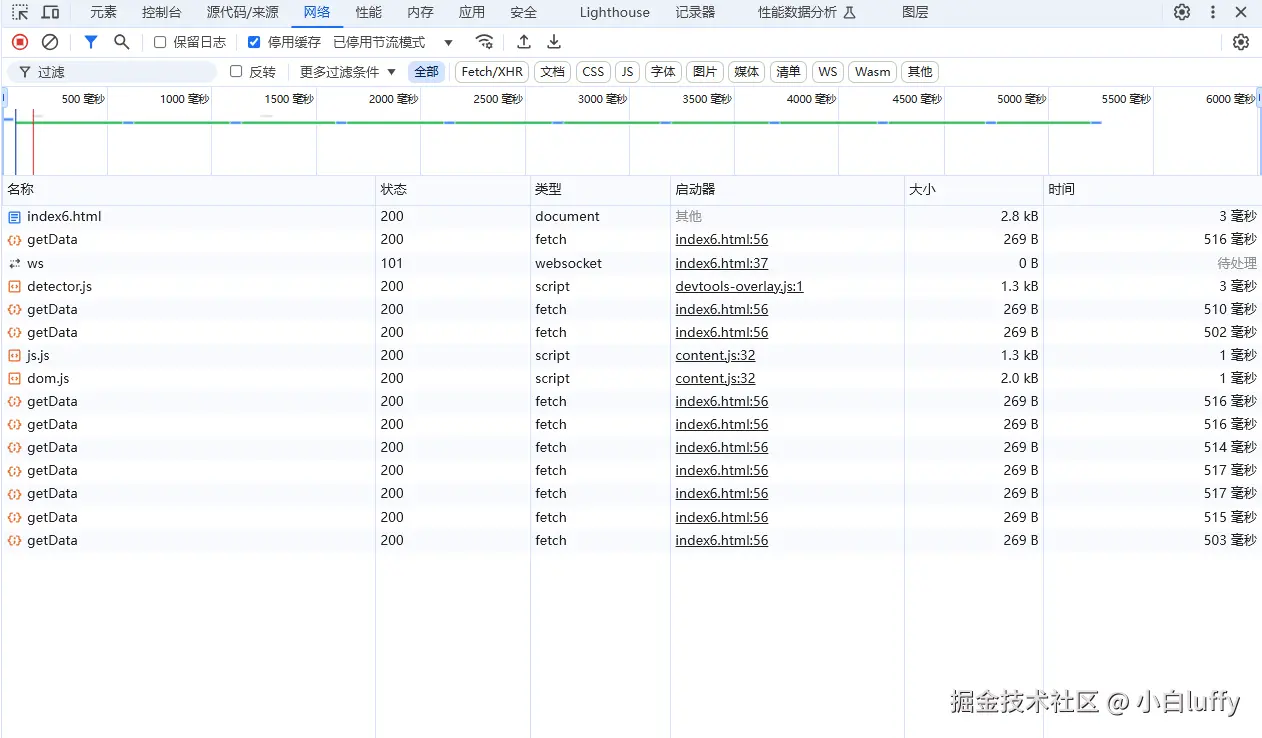Uncheck the 停用缓存 checkbox
1262x738 pixels.
(x=254, y=42)
